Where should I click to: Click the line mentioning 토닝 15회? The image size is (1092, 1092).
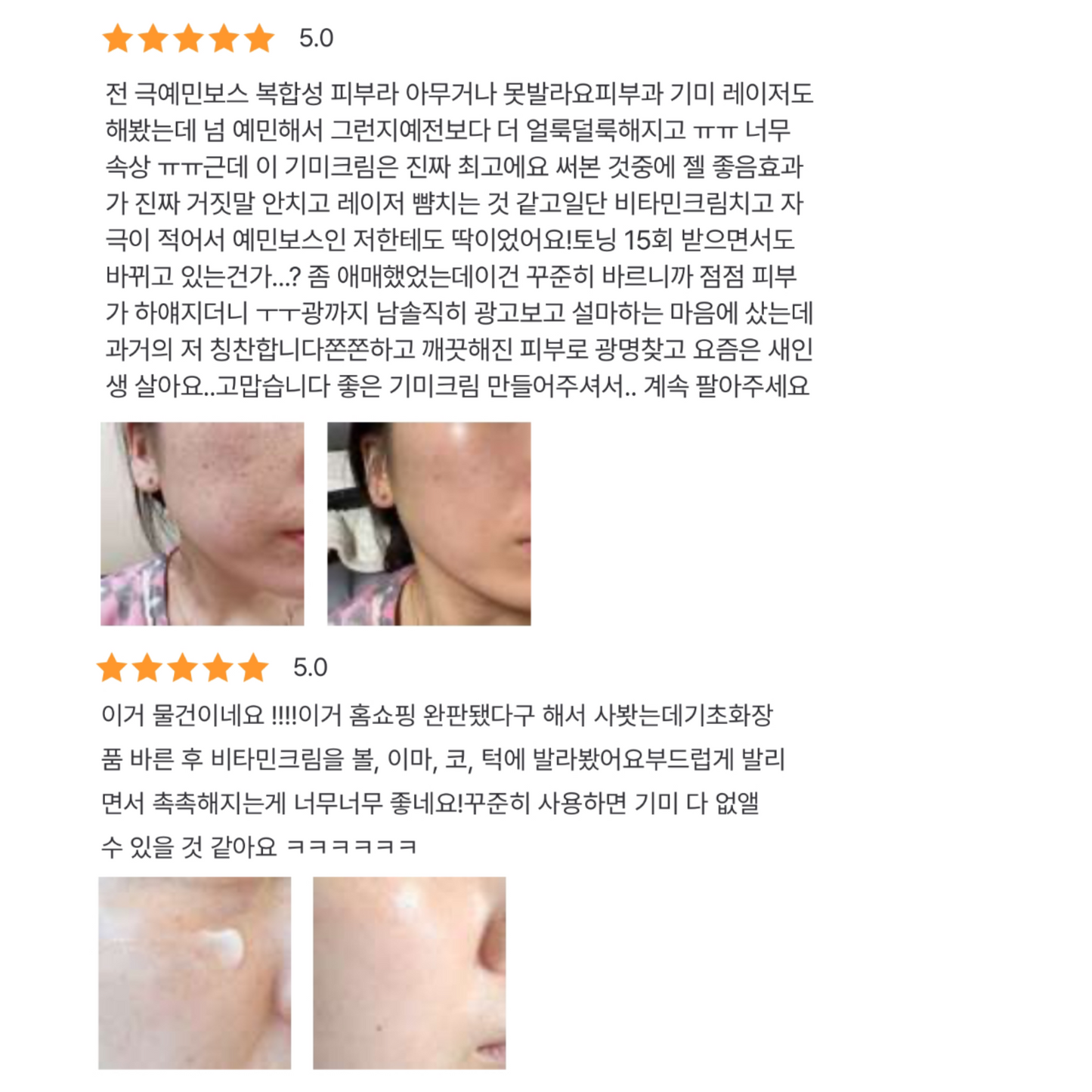(x=450, y=240)
